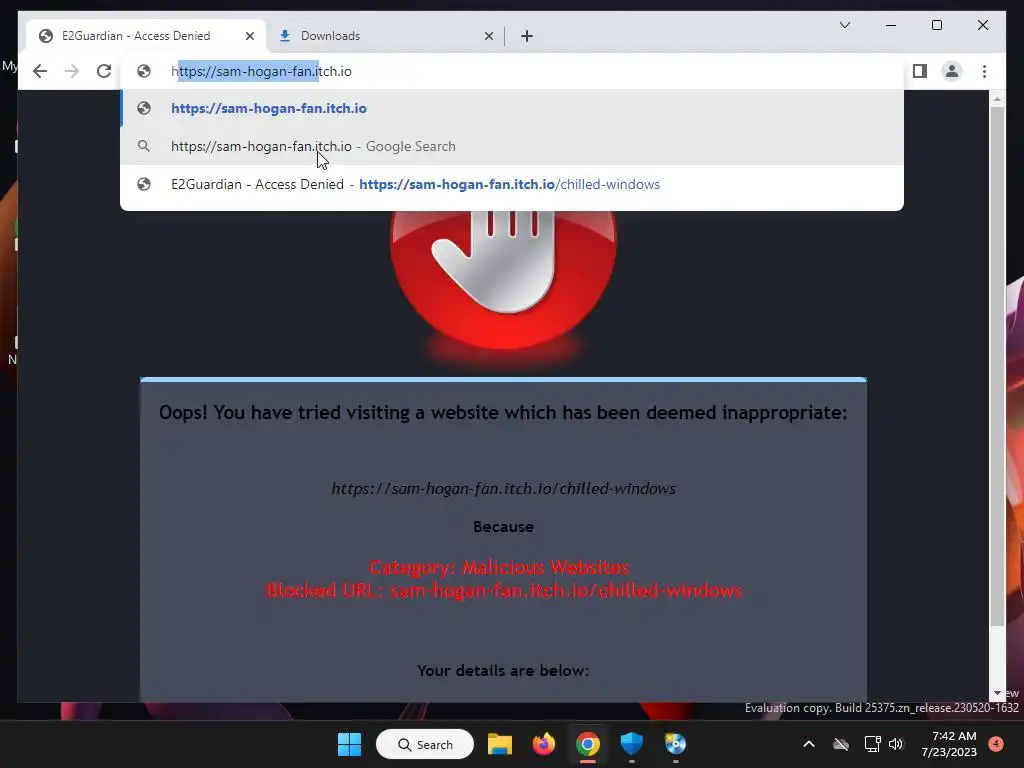Minimize the Chrome window
The height and width of the screenshot is (768, 1024).
(891, 25)
